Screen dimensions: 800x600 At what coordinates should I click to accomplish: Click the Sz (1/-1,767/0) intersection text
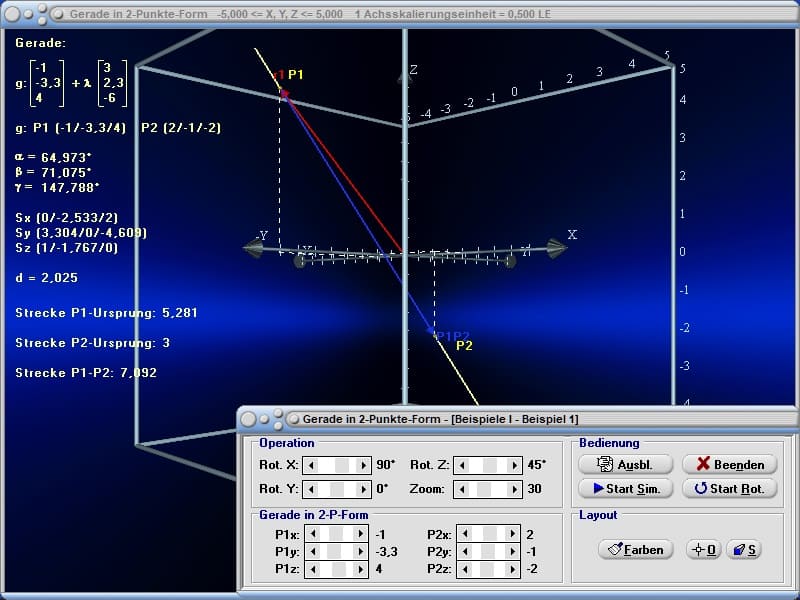(66, 247)
